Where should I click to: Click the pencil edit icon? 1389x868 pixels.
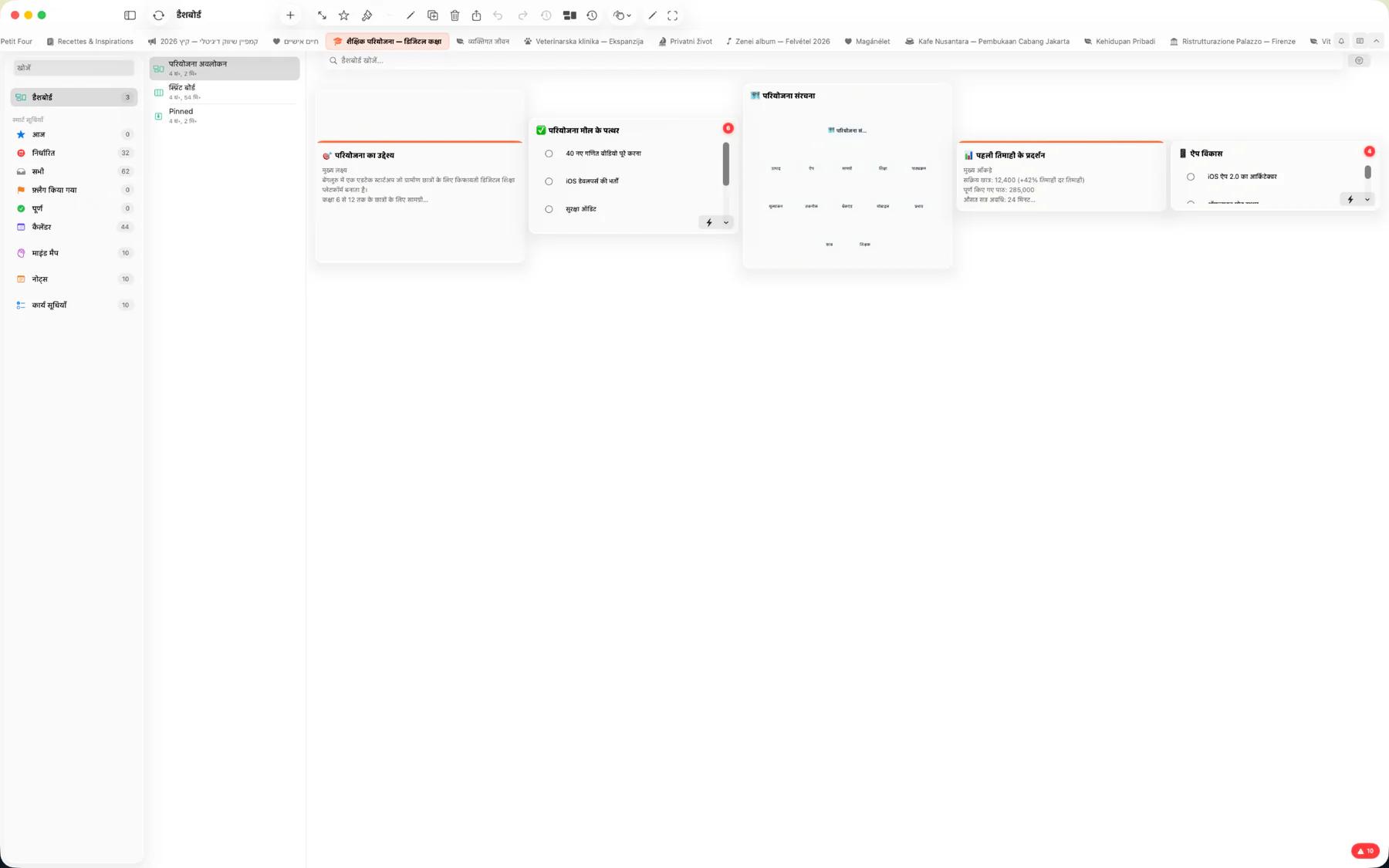(x=411, y=15)
